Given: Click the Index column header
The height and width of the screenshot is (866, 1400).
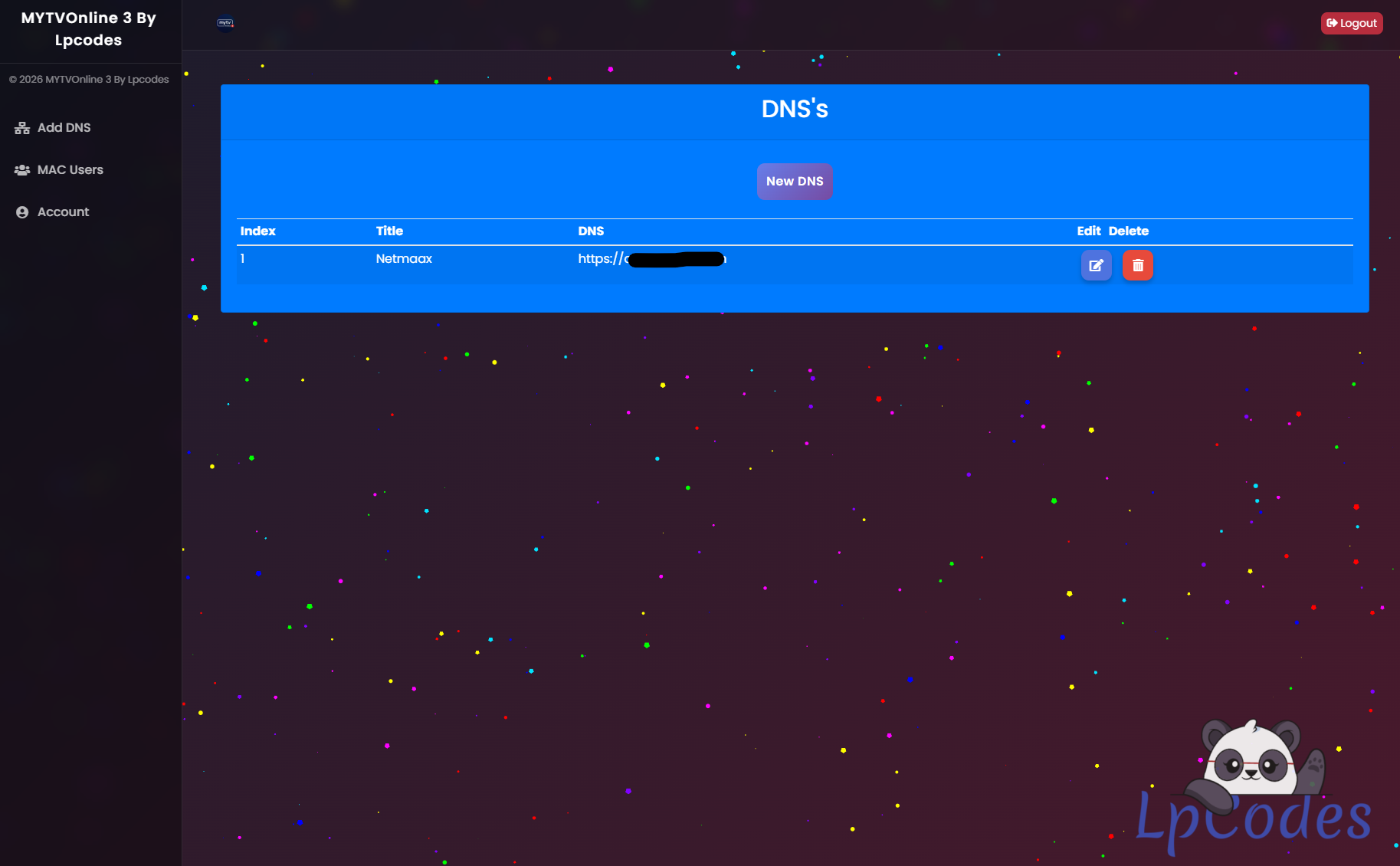Looking at the screenshot, I should click(257, 231).
